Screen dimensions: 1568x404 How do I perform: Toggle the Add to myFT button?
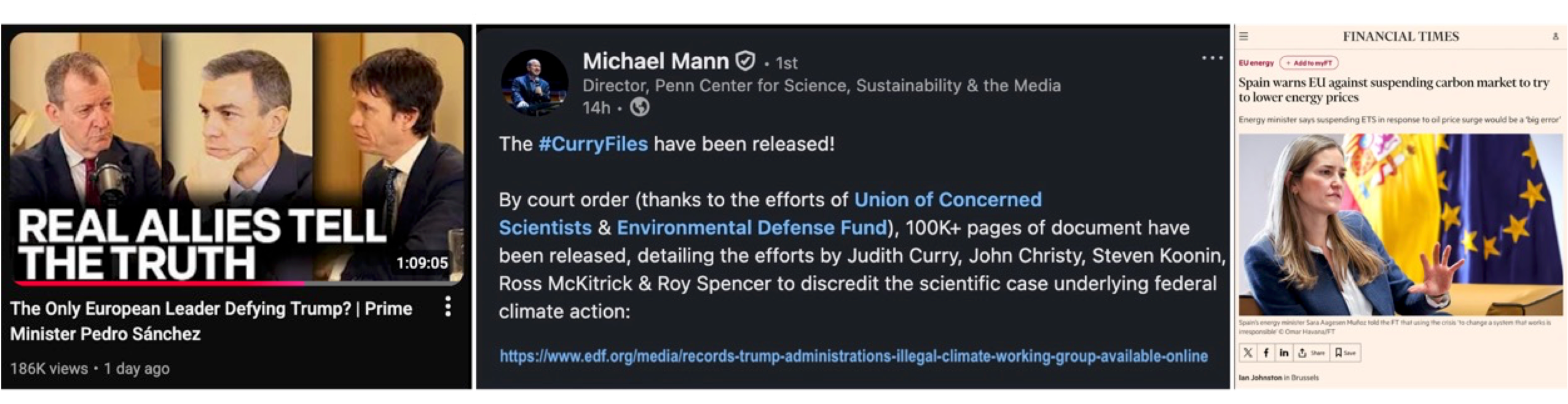1309,63
